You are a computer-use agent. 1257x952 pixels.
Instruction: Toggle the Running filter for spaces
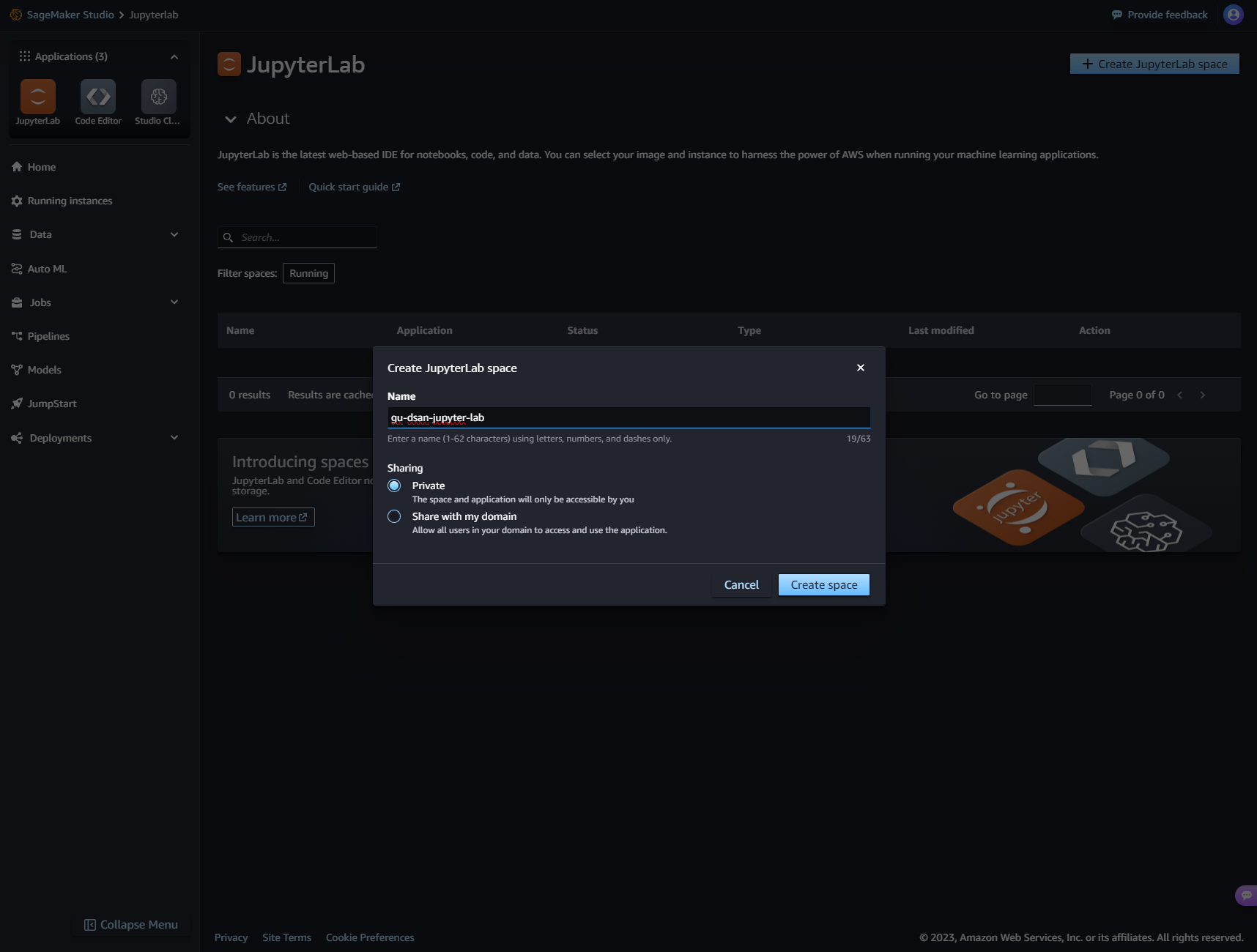308,273
